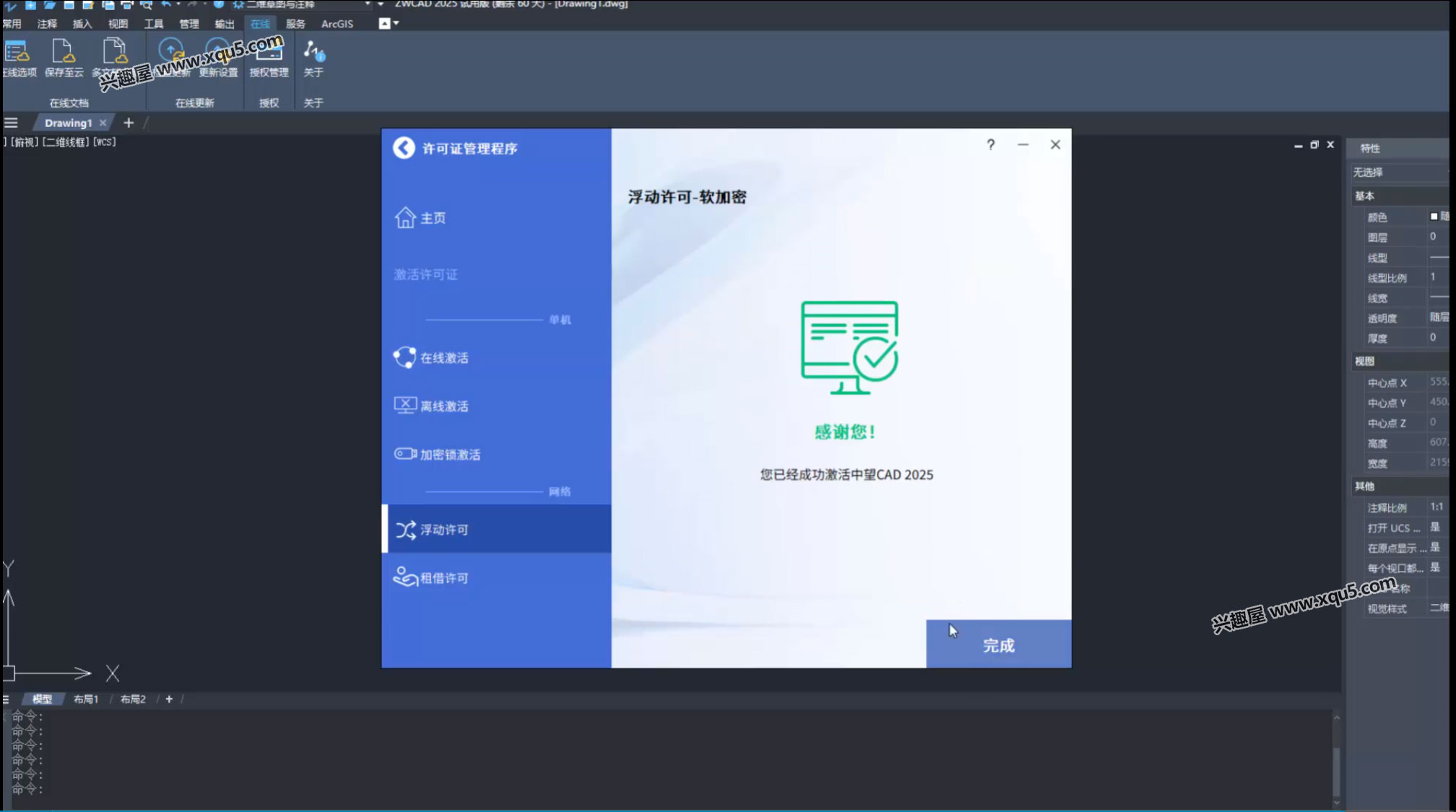Switch to the 注释 ribbon tab
1456x812 pixels.
click(x=47, y=24)
